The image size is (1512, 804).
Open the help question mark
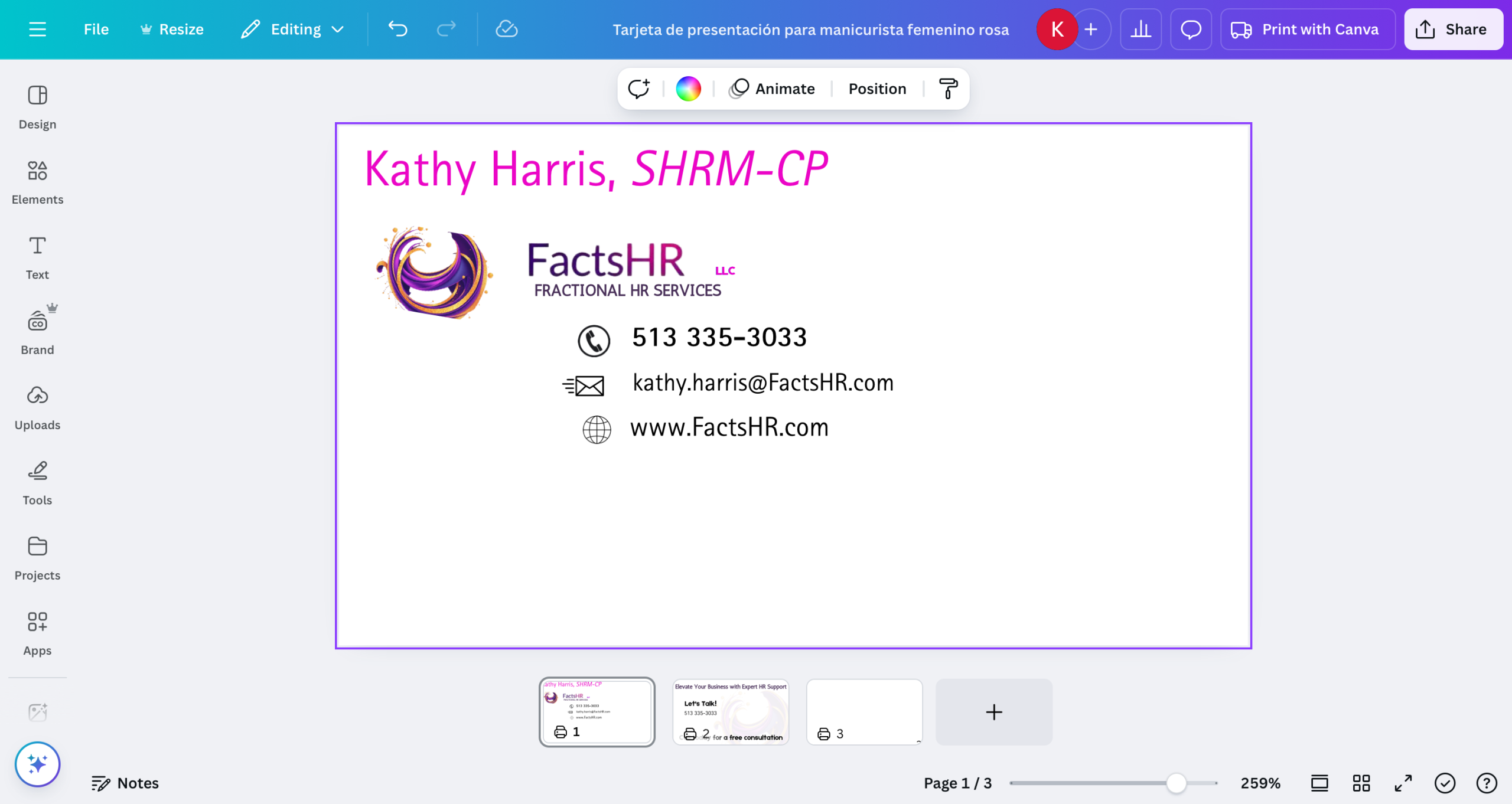pos(1487,783)
